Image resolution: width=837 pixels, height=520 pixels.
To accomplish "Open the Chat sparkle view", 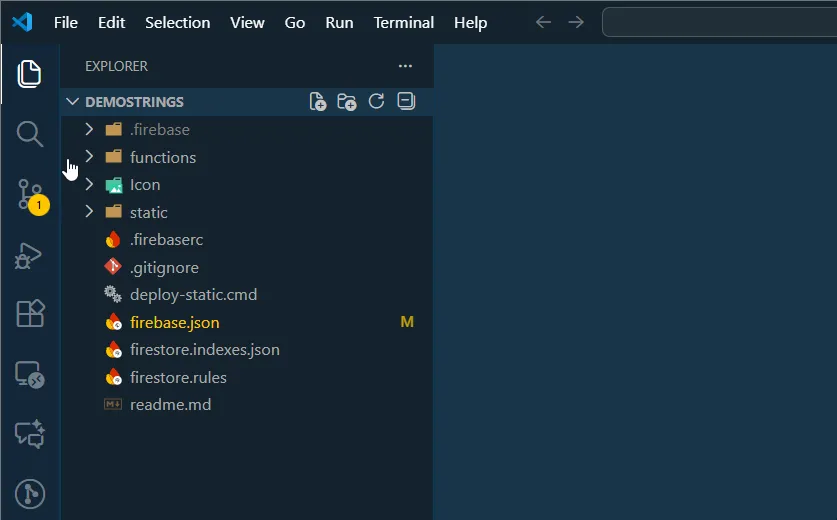I will (29, 434).
